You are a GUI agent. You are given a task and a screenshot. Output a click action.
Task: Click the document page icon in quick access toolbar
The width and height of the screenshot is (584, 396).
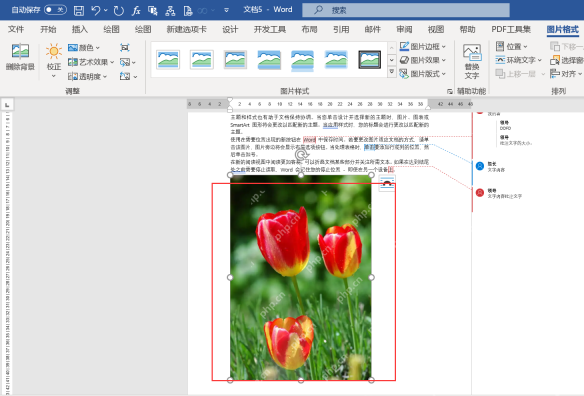click(188, 10)
